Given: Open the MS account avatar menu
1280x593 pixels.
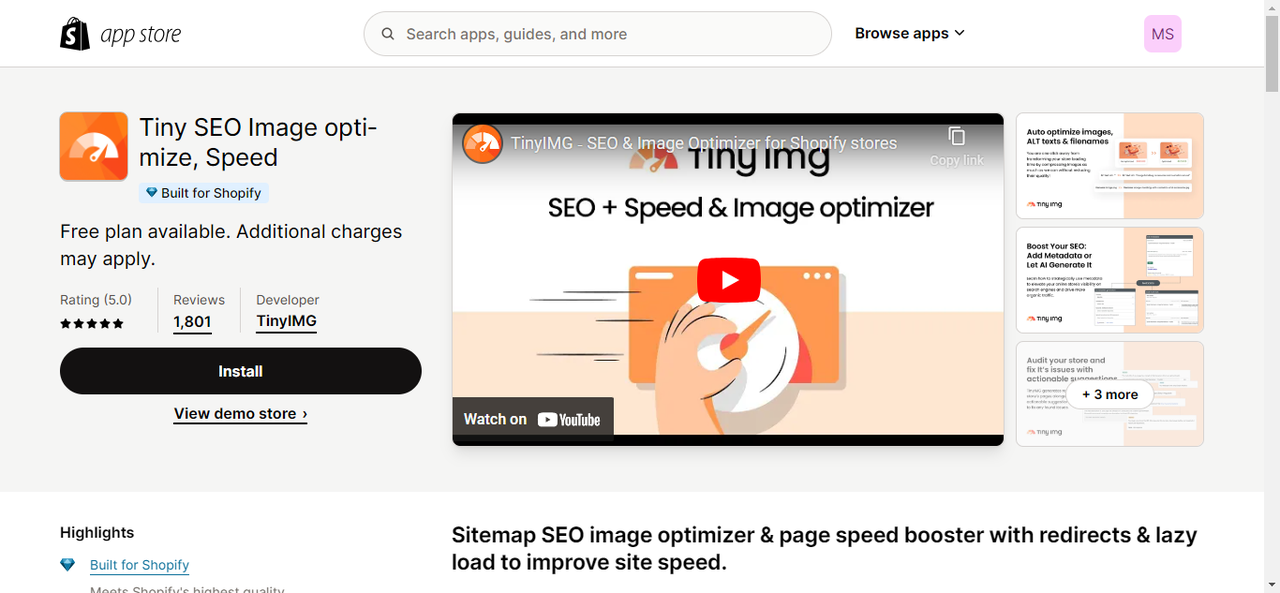Looking at the screenshot, I should point(1162,34).
